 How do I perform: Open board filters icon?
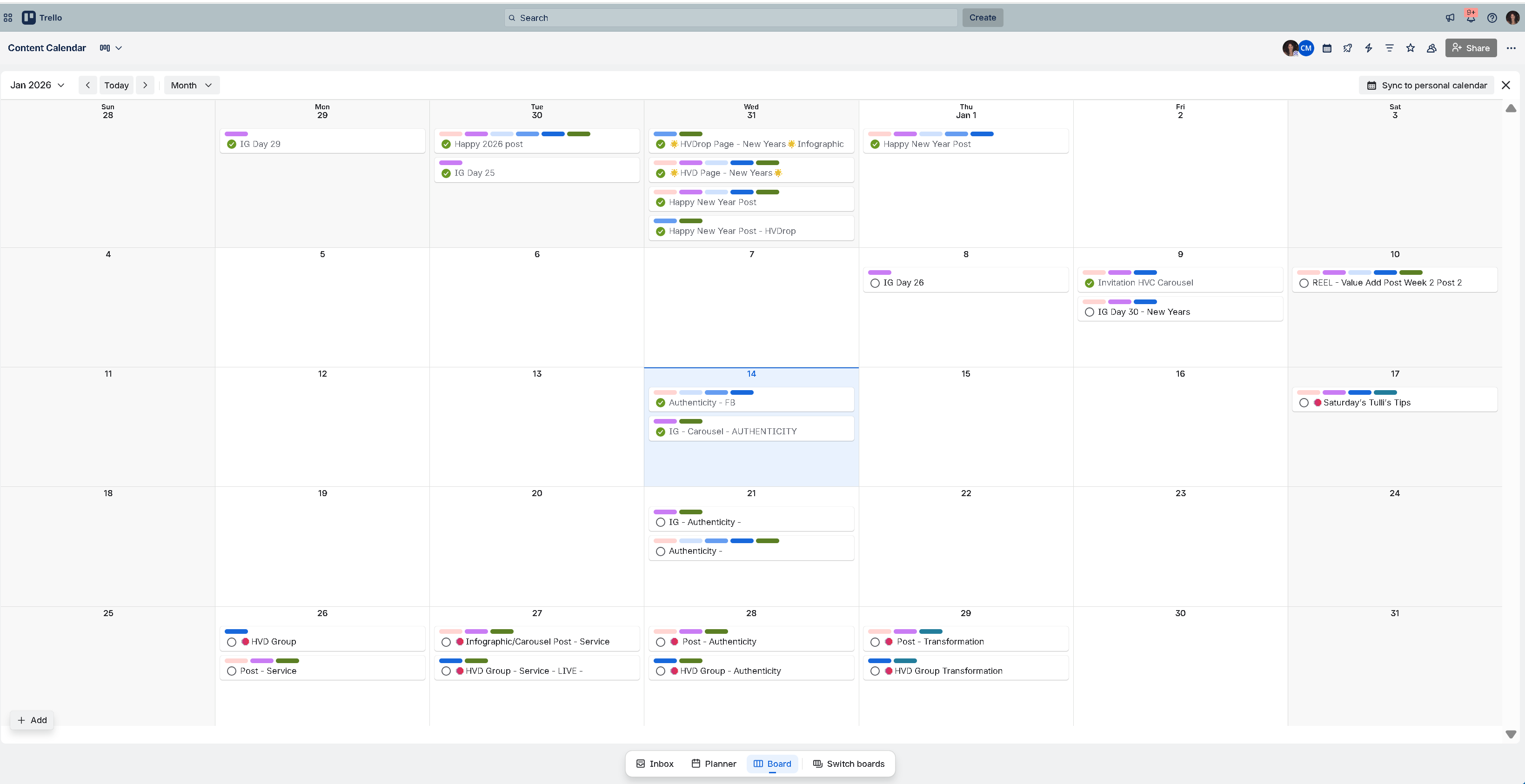1390,48
